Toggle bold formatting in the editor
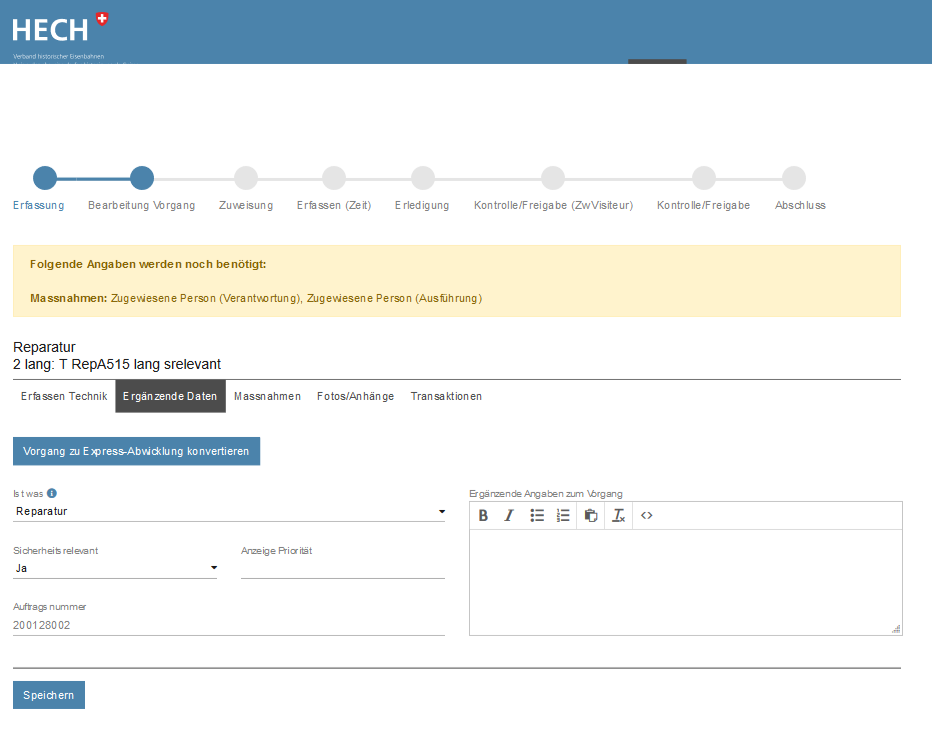 click(x=483, y=516)
